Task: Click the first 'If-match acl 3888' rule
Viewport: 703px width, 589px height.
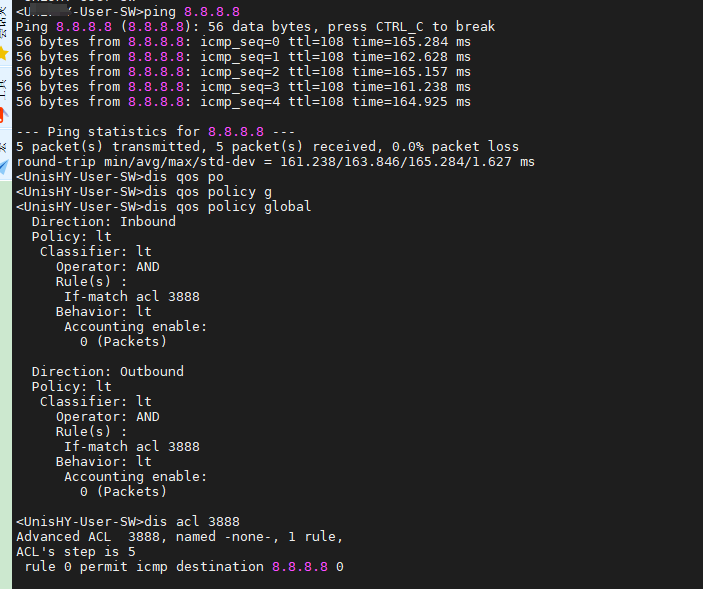Action: coord(131,297)
